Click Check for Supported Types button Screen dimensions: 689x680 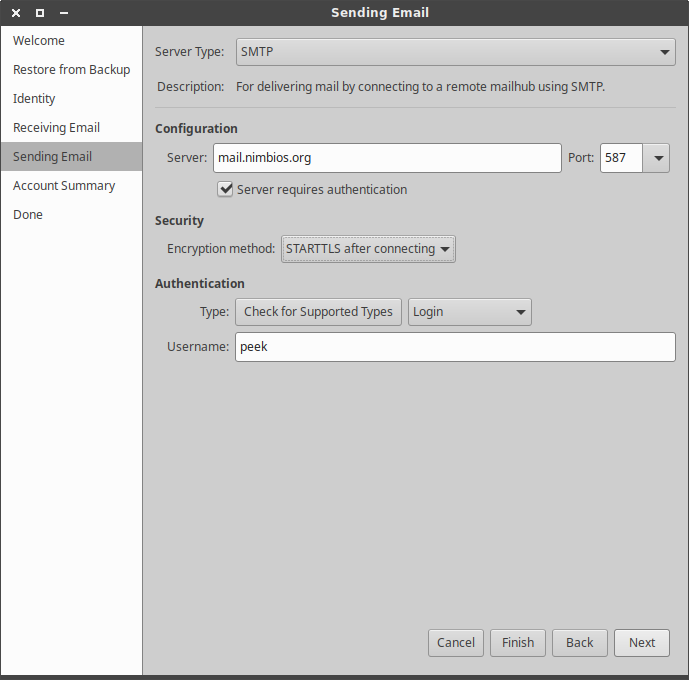pos(318,312)
